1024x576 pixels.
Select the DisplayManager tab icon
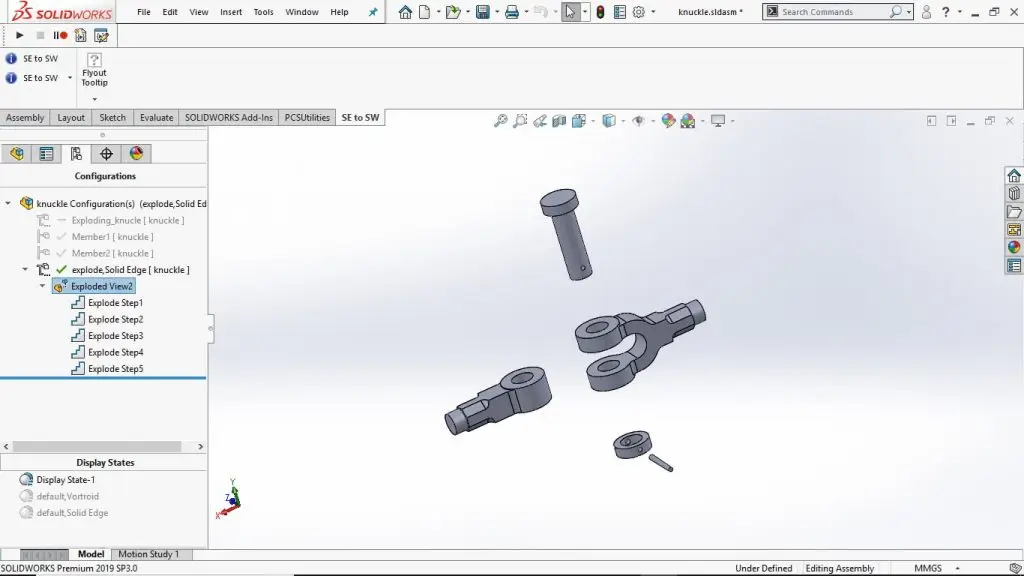138,153
